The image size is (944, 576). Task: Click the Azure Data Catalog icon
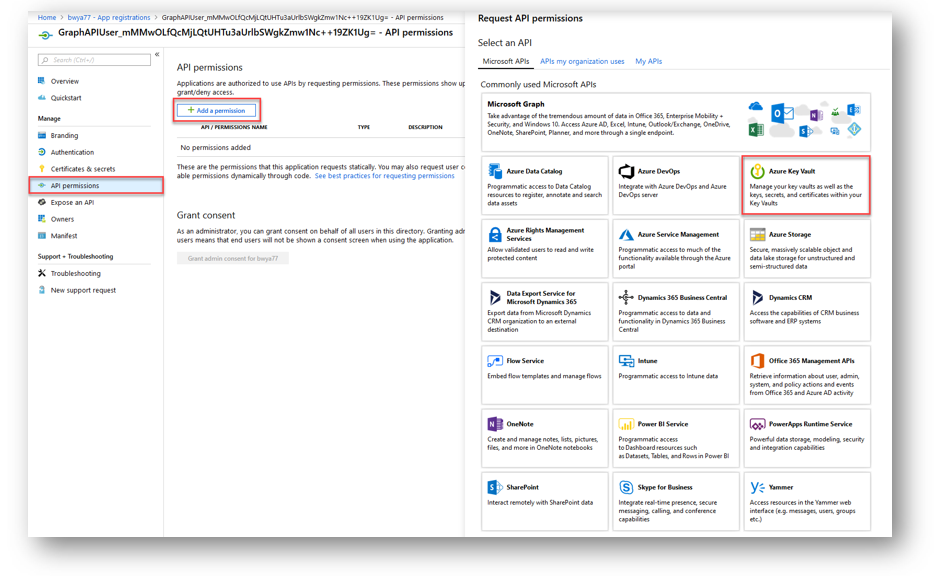coord(495,172)
